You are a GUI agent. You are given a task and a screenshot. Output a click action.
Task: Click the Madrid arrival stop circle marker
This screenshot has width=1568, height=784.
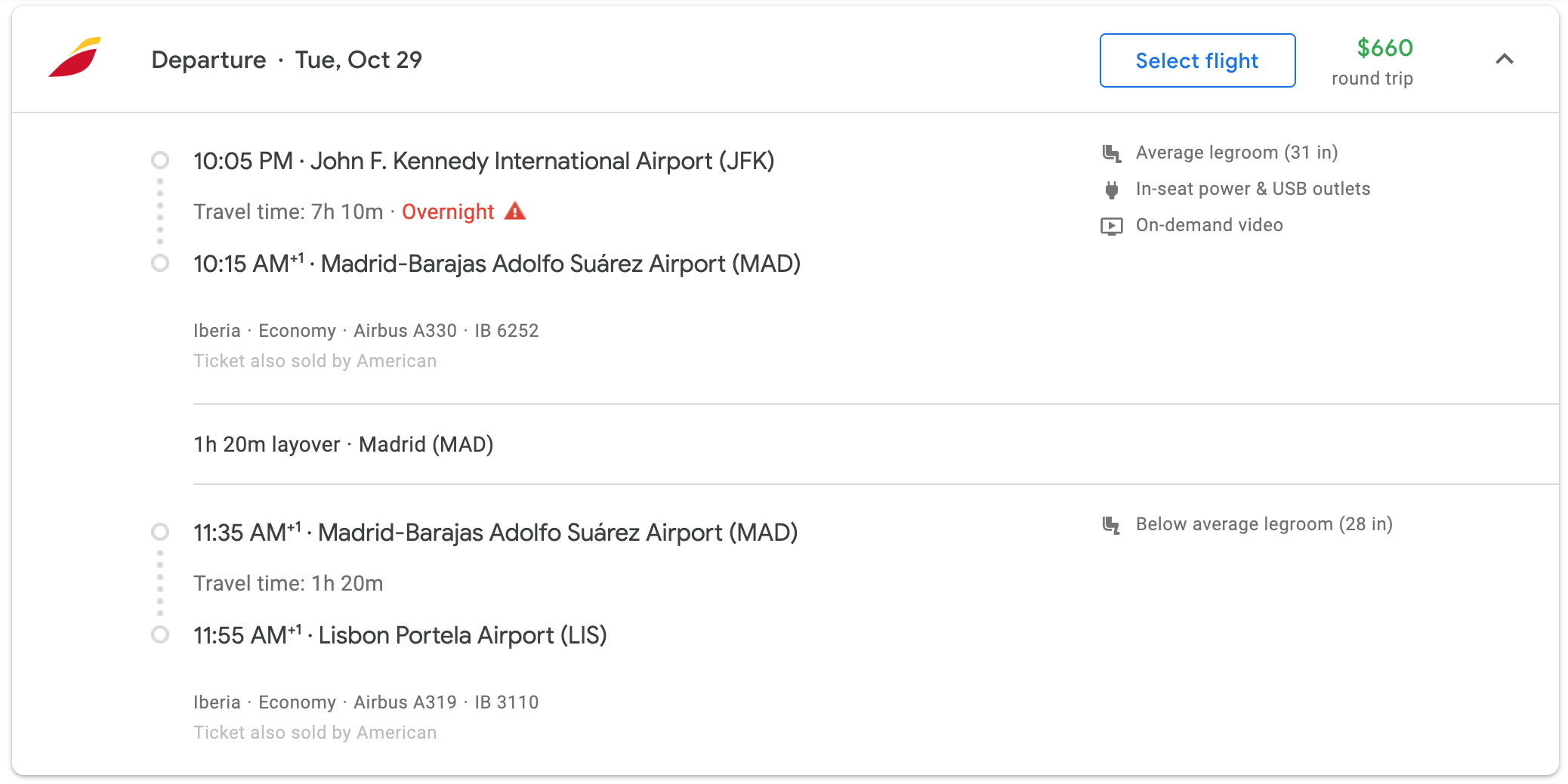coord(160,263)
